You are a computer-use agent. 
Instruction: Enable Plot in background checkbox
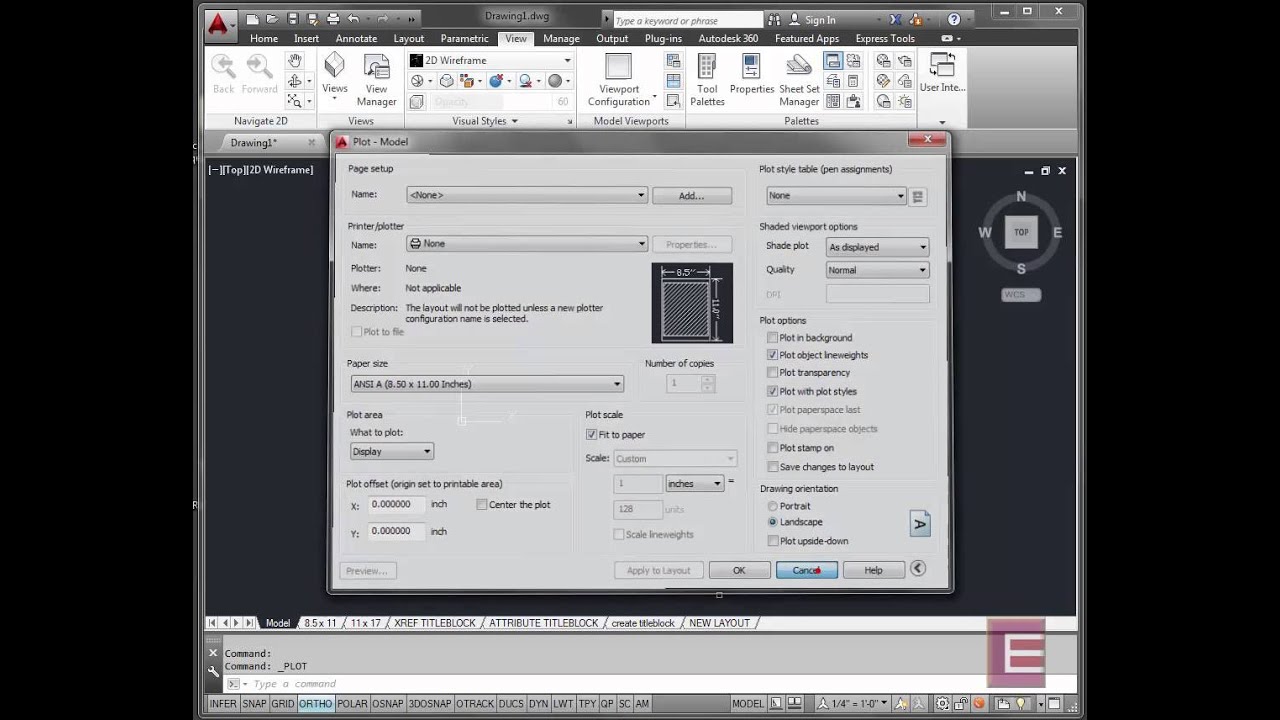[x=772, y=338]
